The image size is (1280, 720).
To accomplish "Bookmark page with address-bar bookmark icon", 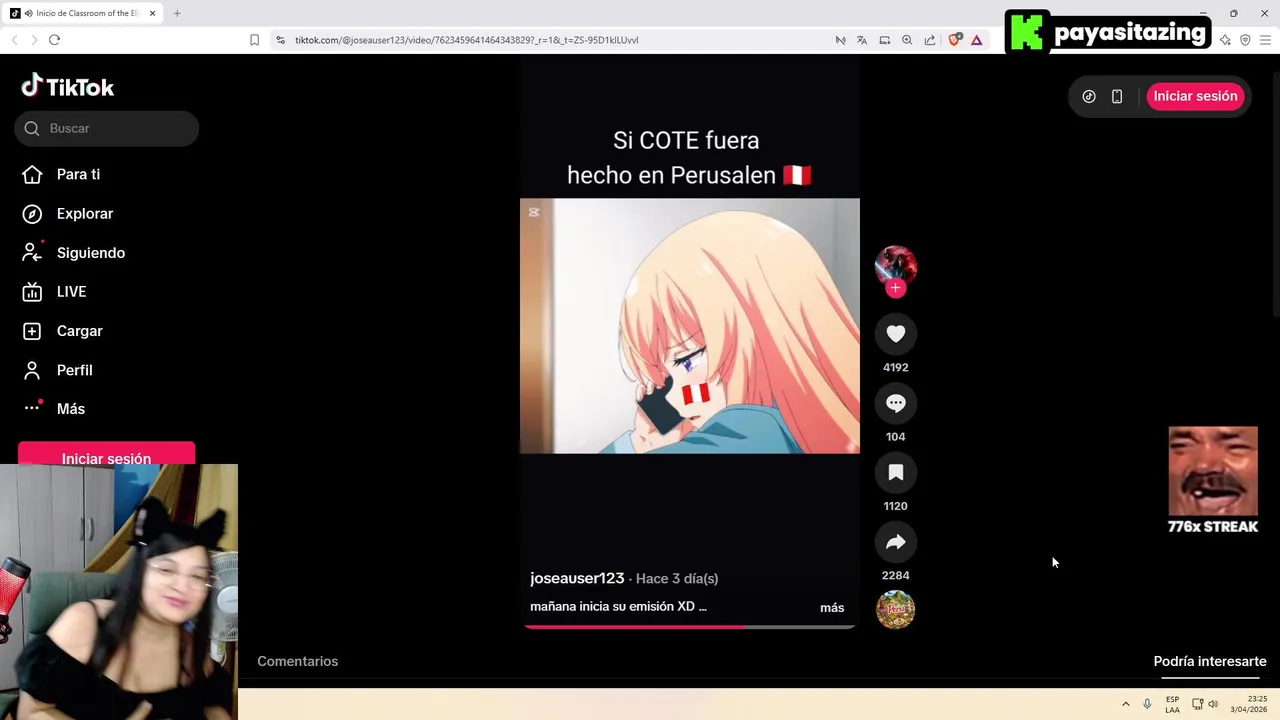I will pos(254,40).
